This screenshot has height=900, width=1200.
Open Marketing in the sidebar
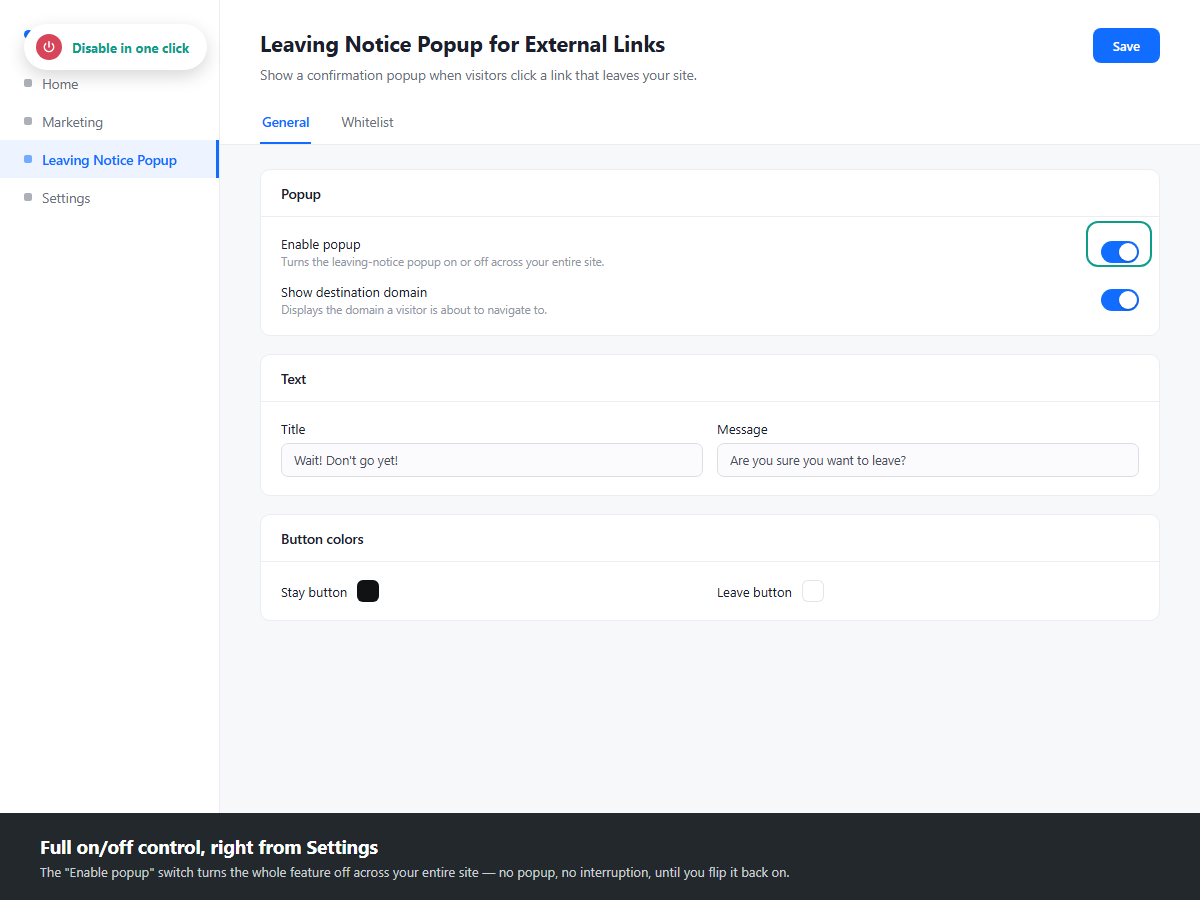pyautogui.click(x=110, y=122)
